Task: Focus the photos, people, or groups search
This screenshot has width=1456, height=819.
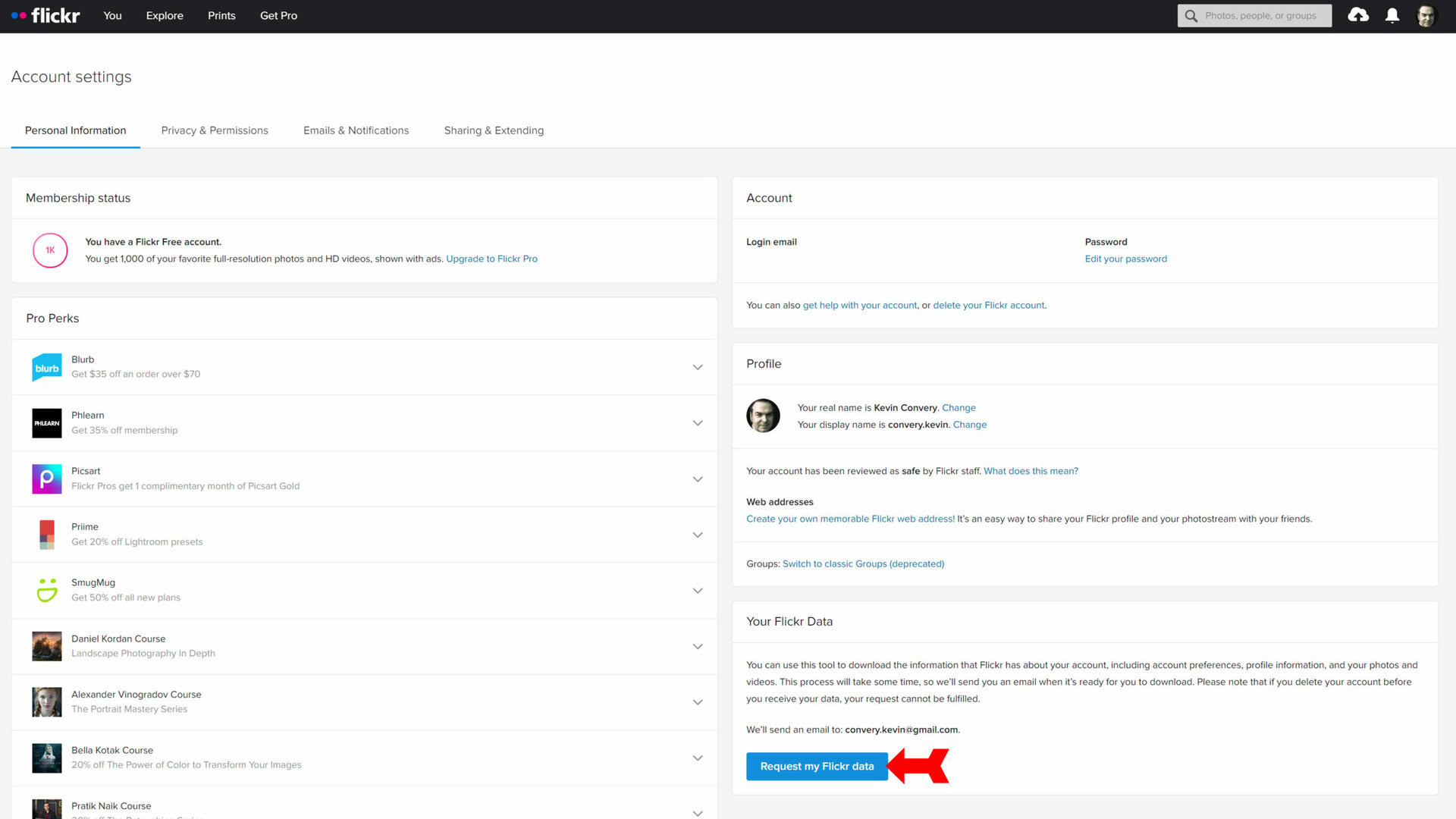Action: point(1260,15)
